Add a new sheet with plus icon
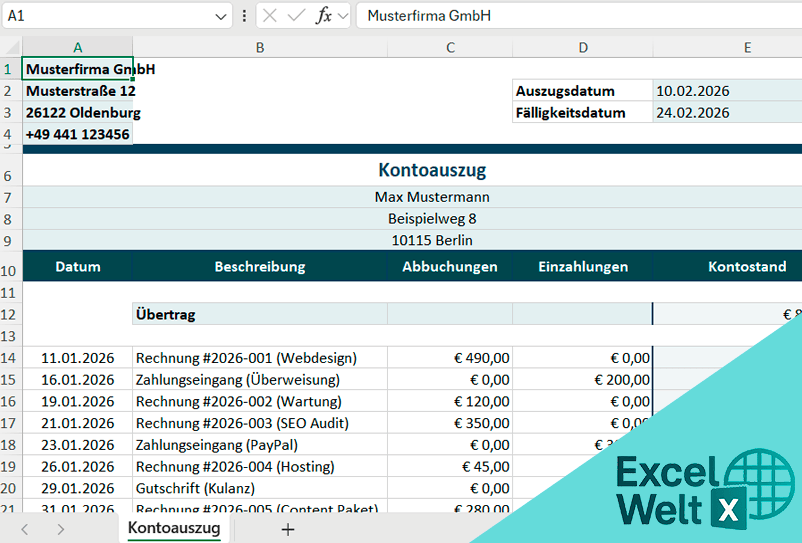The image size is (802, 543). click(288, 529)
